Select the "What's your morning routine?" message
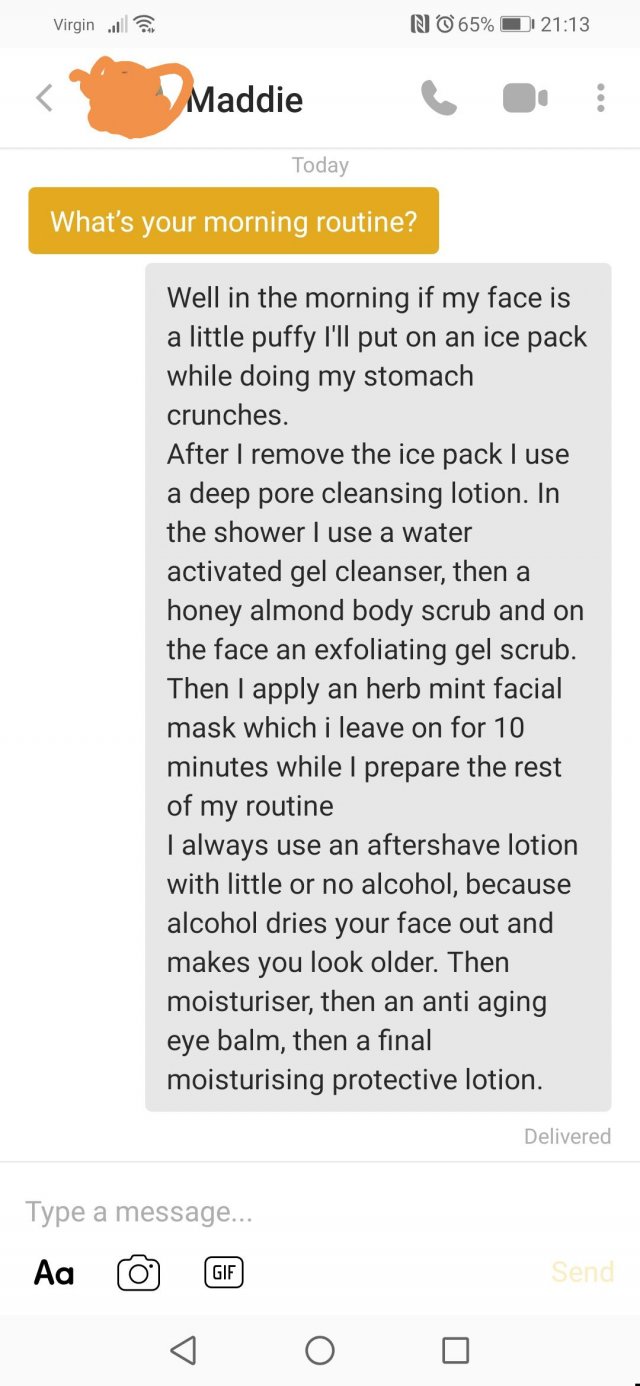Screen dimensions: 640x1386 pos(233,220)
